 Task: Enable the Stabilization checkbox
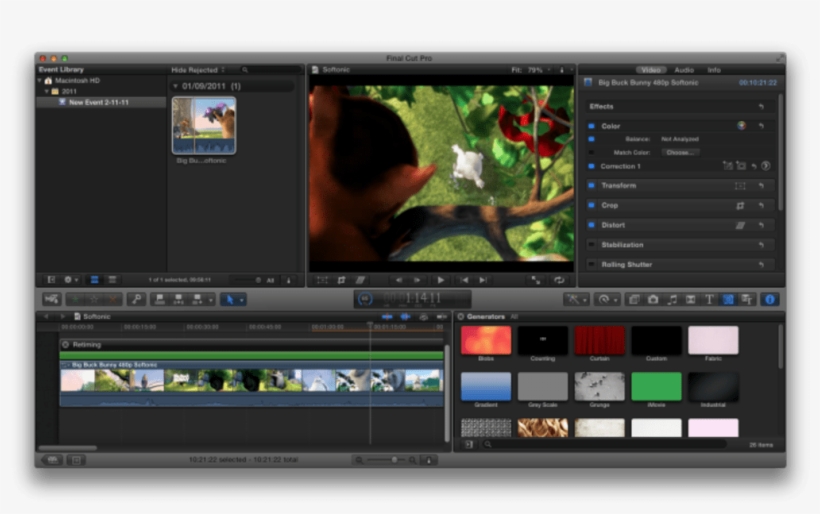591,245
